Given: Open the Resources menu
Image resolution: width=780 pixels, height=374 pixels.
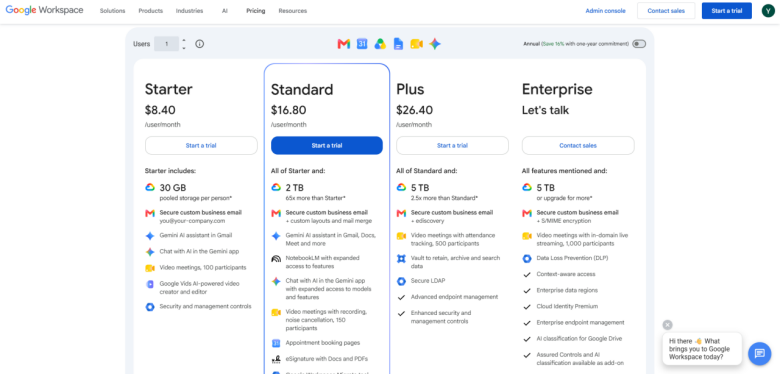Looking at the screenshot, I should point(292,11).
